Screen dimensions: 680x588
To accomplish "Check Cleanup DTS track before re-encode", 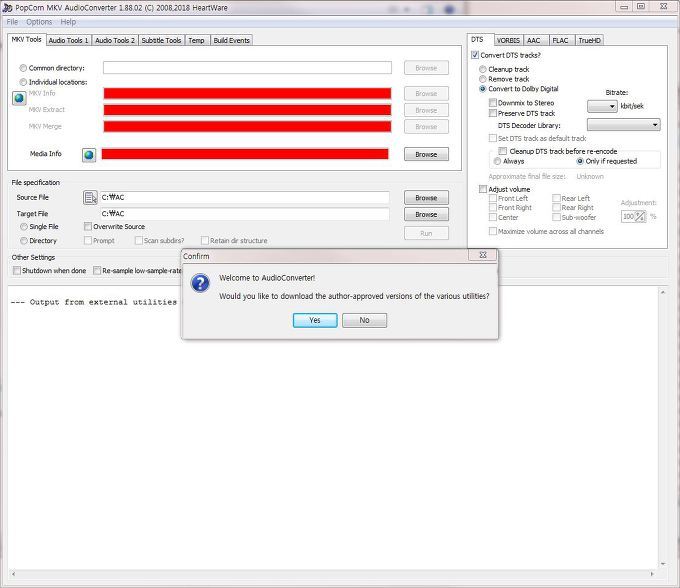I will (503, 151).
